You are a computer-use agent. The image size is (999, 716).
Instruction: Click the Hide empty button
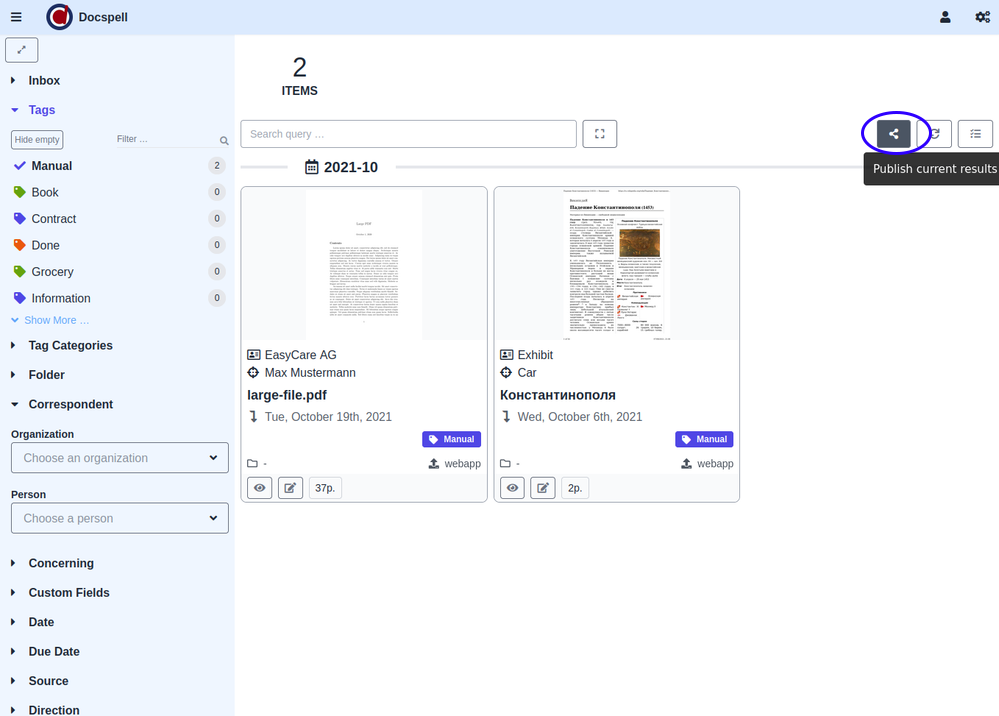tap(37, 140)
